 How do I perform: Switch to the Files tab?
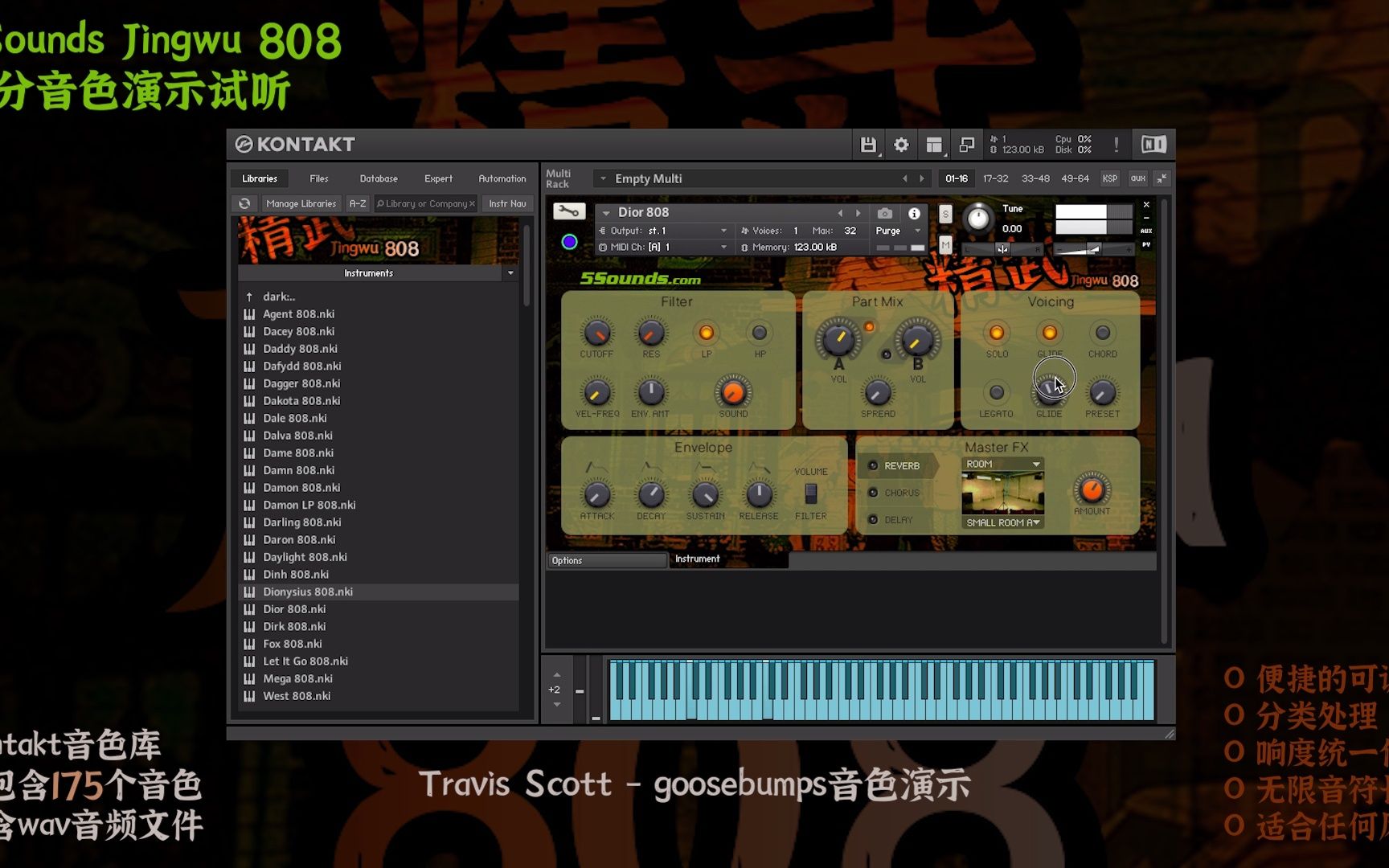(319, 178)
